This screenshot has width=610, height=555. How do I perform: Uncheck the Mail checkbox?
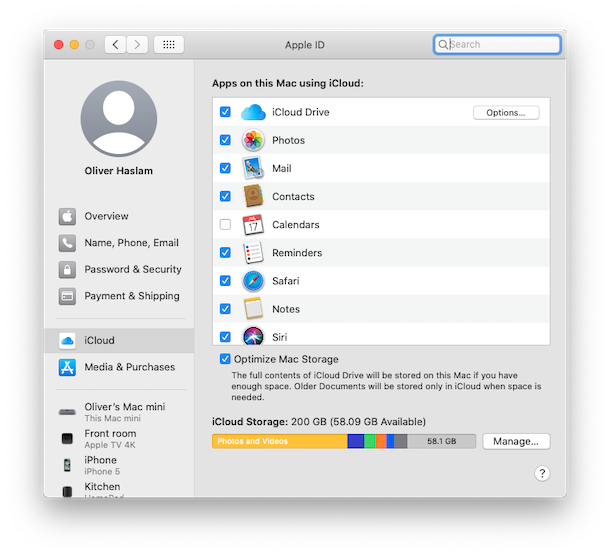click(225, 169)
